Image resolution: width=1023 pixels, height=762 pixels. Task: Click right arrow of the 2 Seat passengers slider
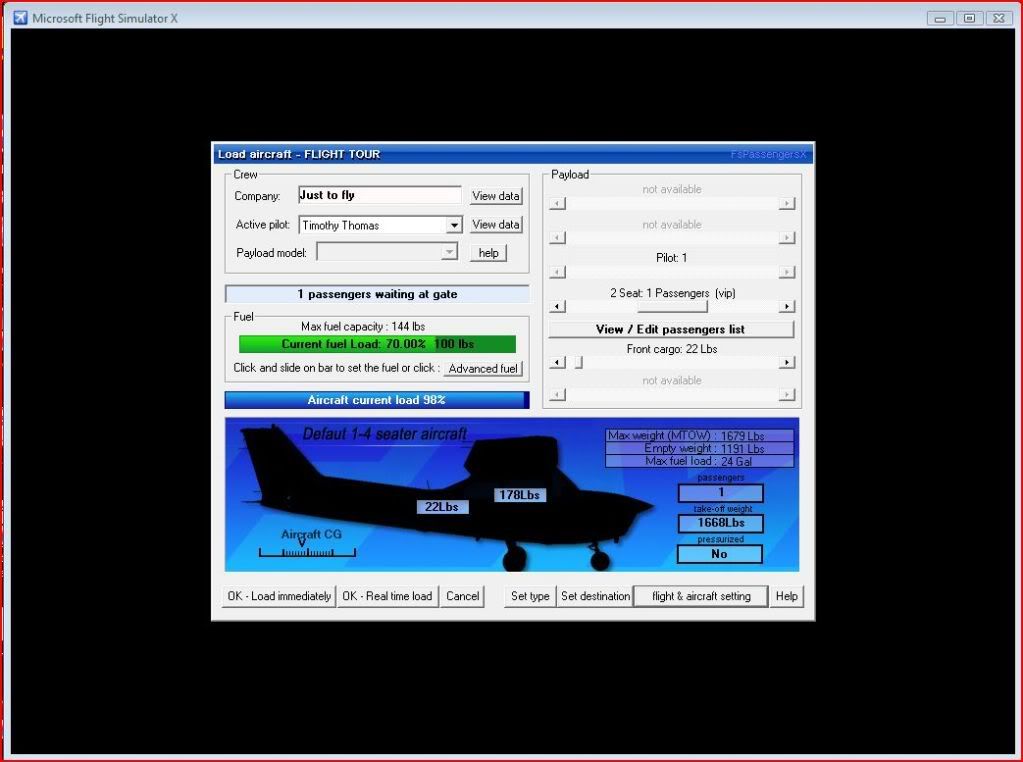tap(787, 306)
